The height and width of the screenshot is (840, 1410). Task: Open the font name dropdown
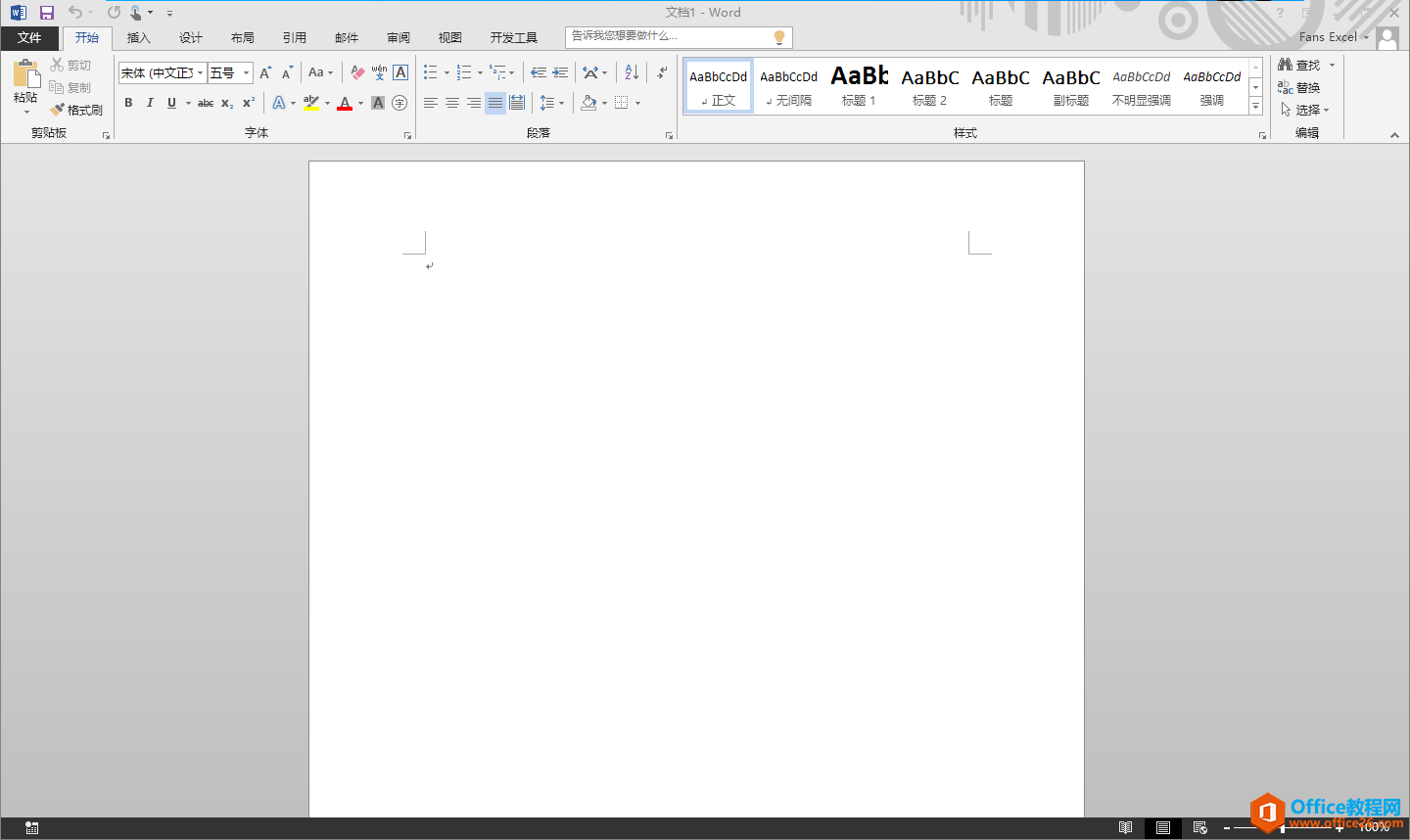coord(201,73)
